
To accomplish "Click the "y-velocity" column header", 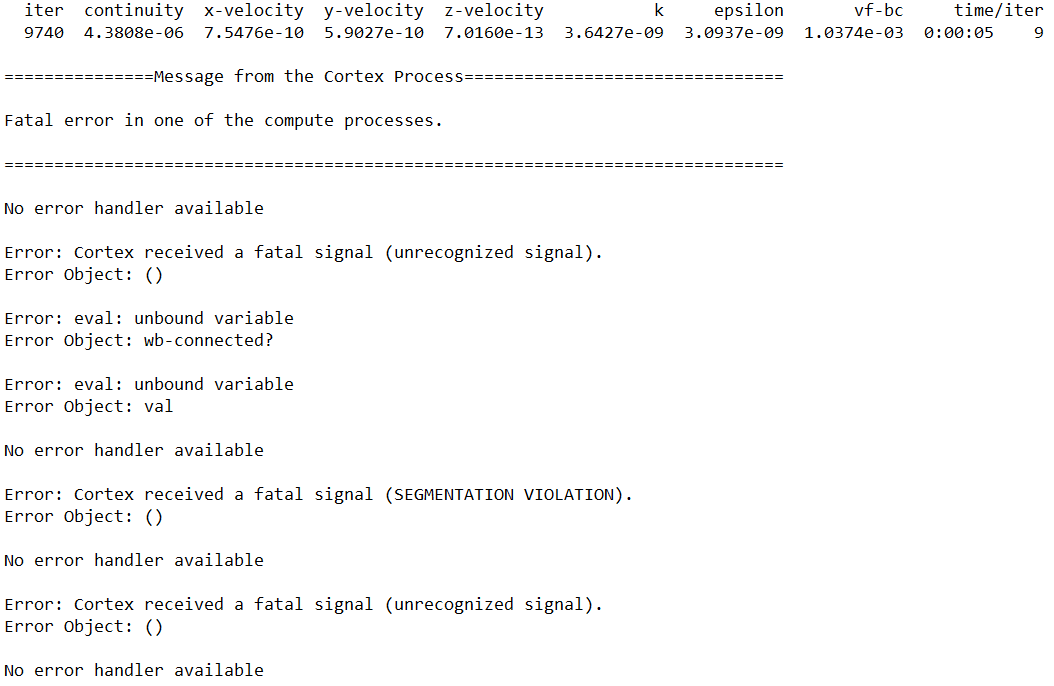I will coord(374,11).
